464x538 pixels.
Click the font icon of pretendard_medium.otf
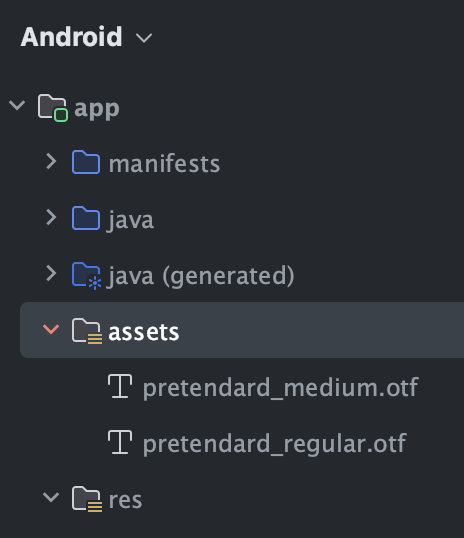120,386
